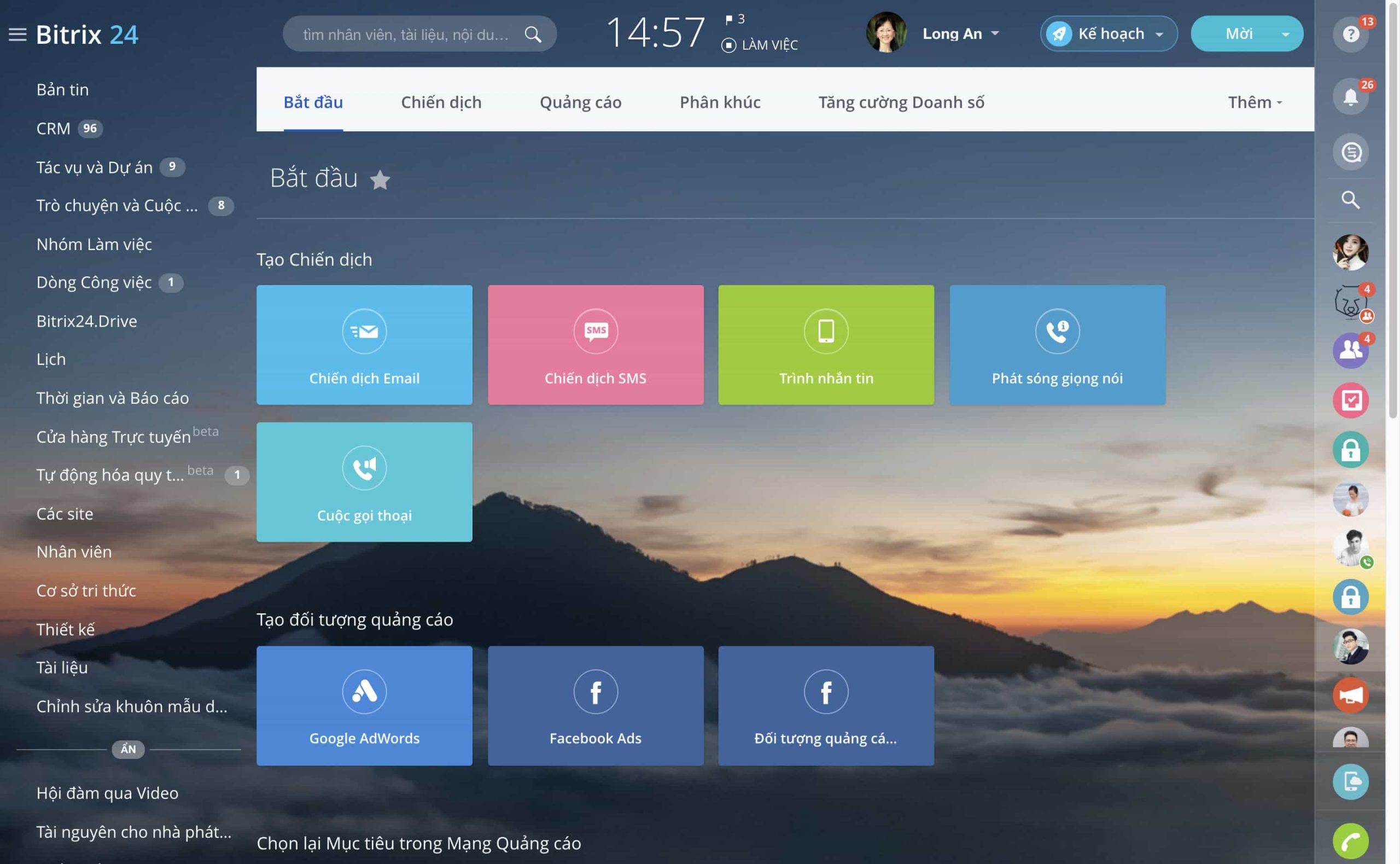This screenshot has height=864, width=1400.
Task: Click the search magnifier in right sidebar
Action: 1350,200
